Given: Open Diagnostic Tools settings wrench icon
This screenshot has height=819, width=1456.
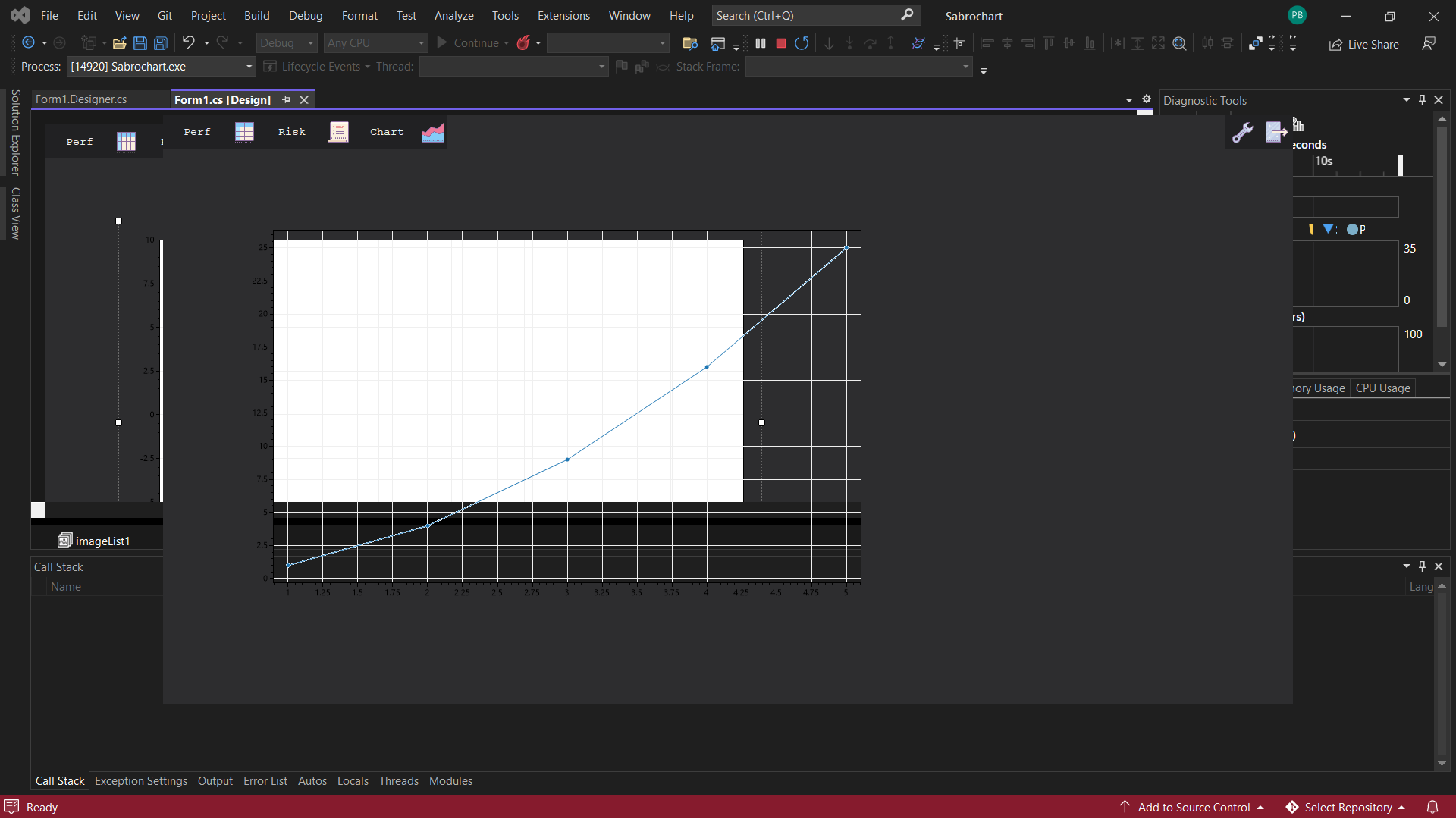Looking at the screenshot, I should tap(1242, 132).
